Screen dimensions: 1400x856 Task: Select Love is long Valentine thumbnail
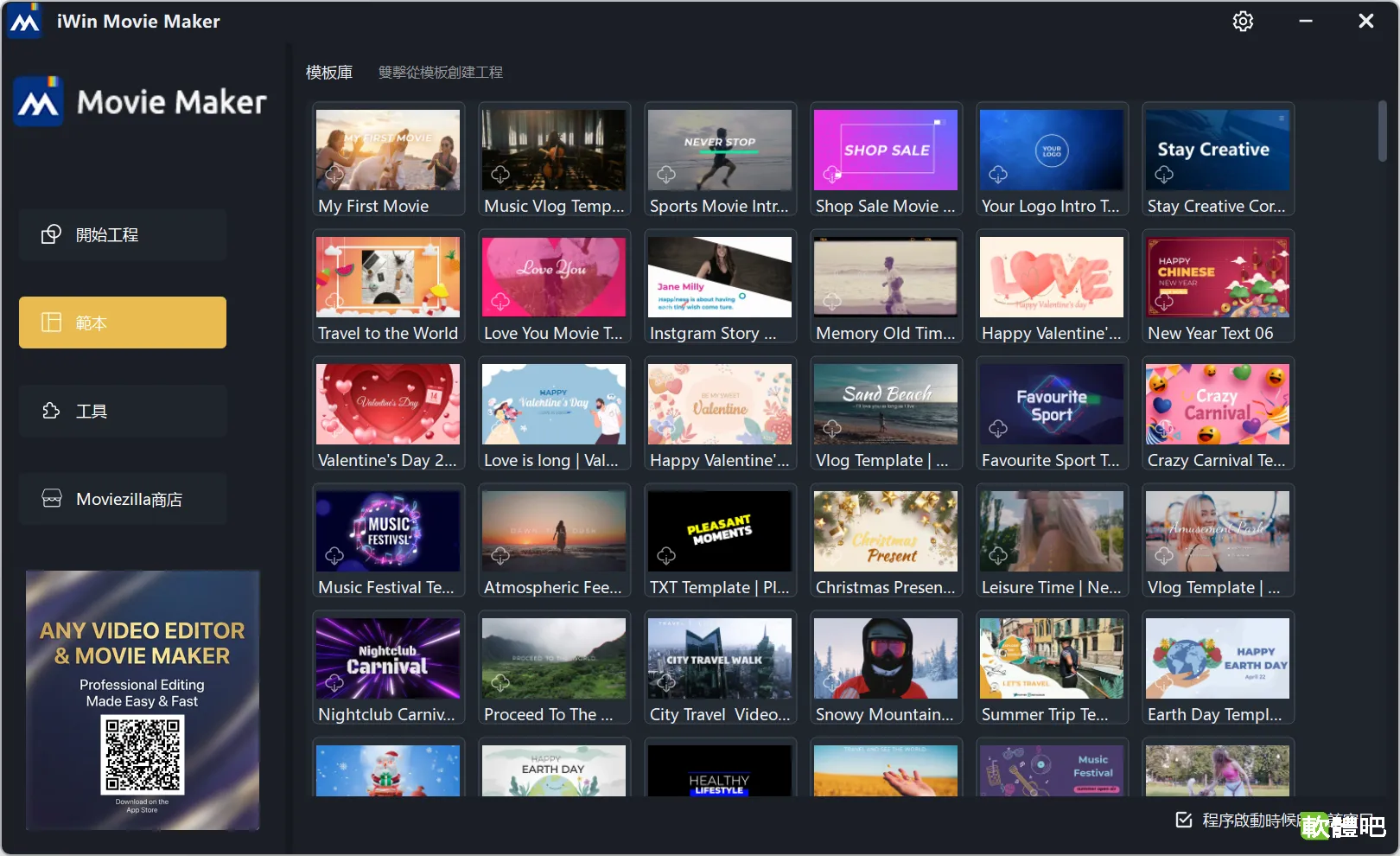[554, 404]
